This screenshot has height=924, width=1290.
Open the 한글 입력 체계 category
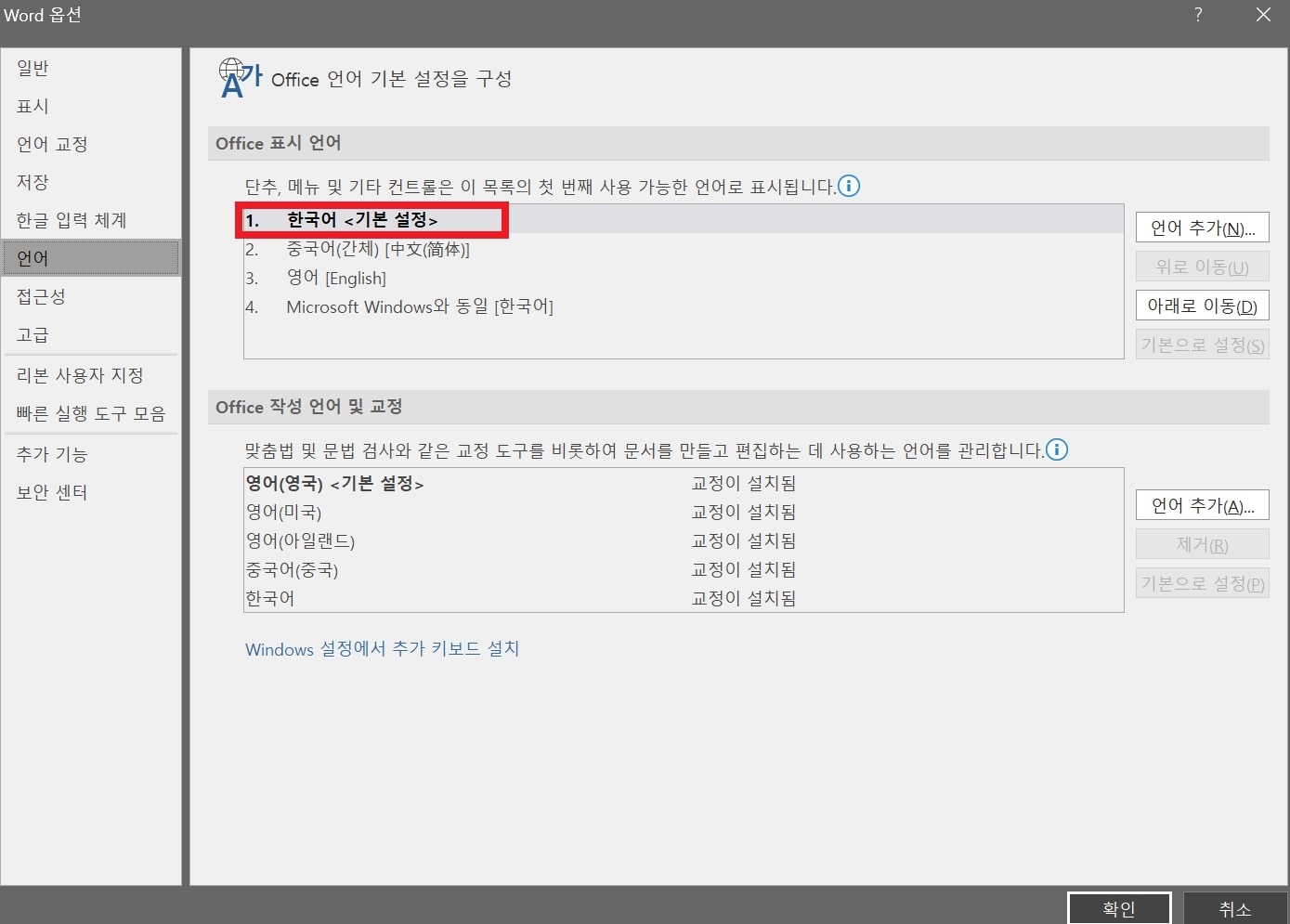91,220
